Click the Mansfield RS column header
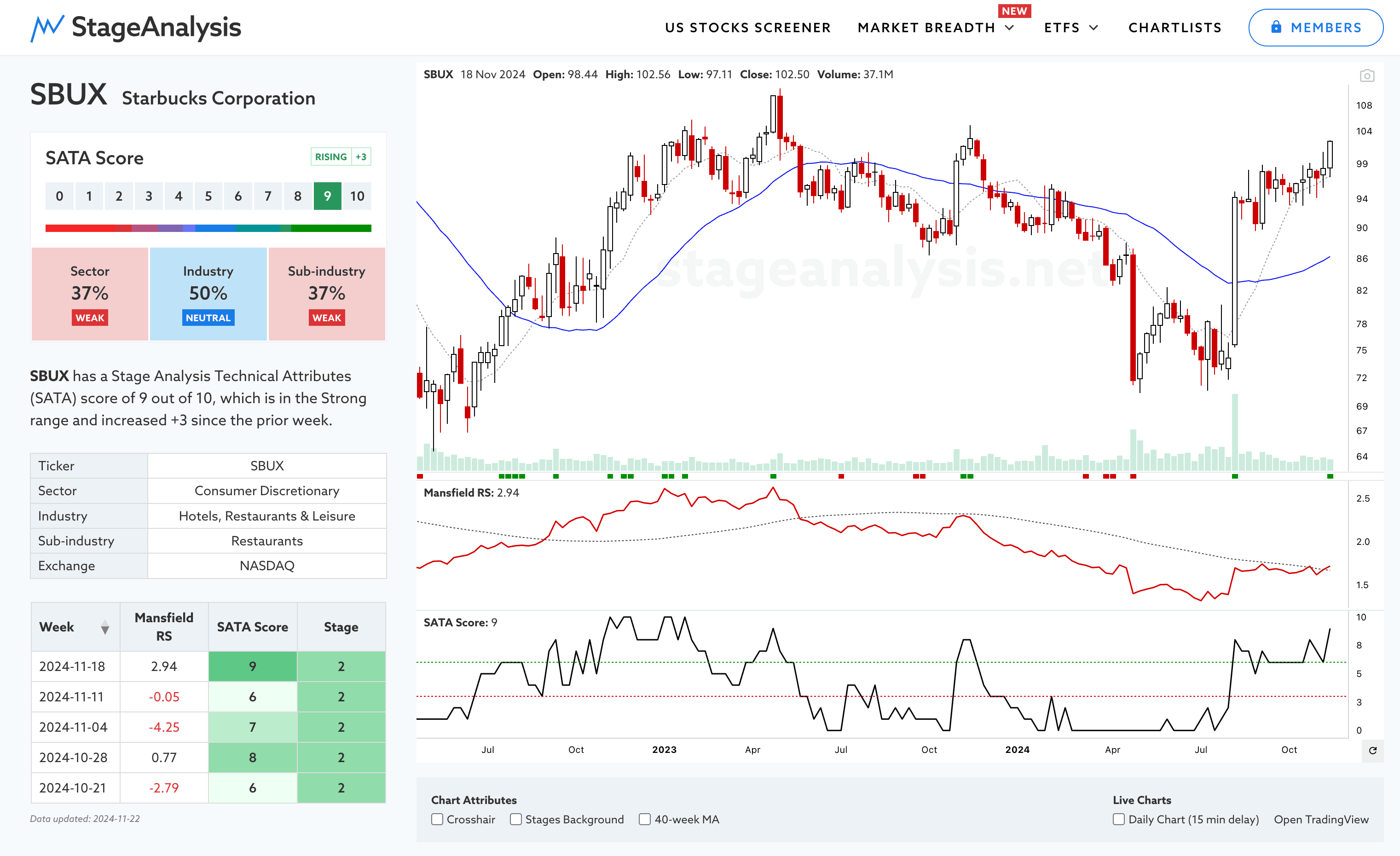 164,627
